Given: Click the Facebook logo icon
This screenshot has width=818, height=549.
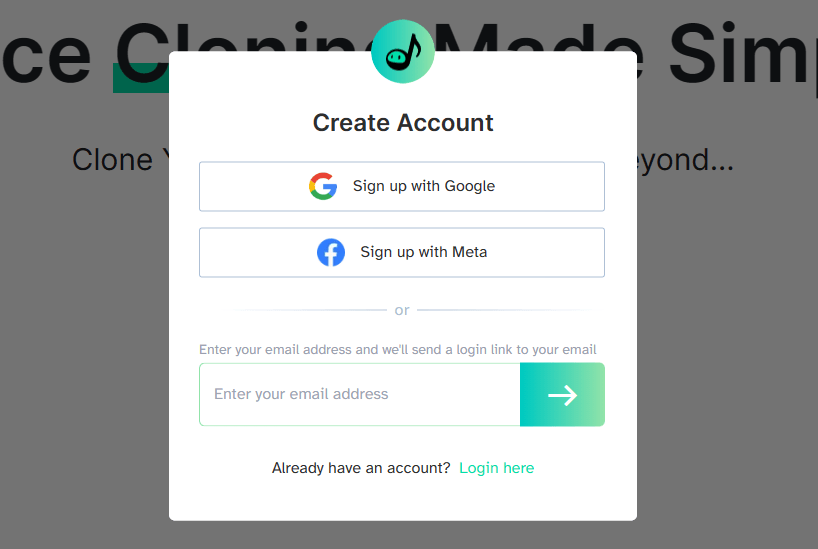Looking at the screenshot, I should (331, 252).
